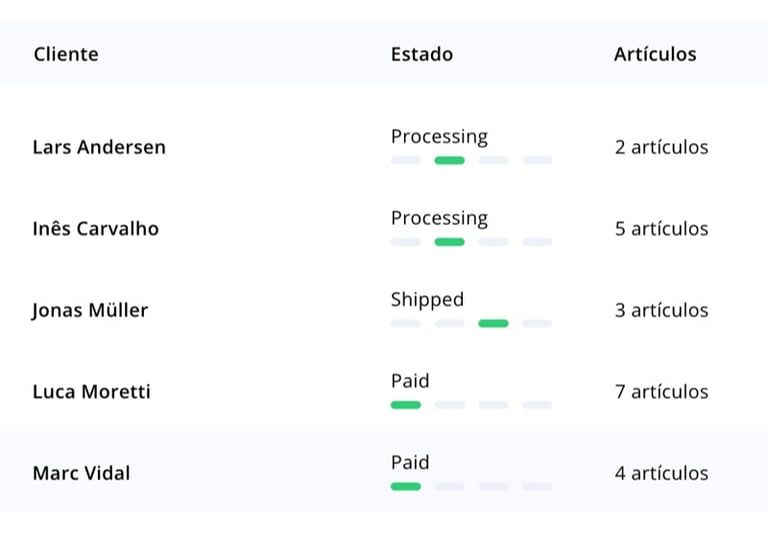Select the Marc Vidal row name

pyautogui.click(x=81, y=473)
